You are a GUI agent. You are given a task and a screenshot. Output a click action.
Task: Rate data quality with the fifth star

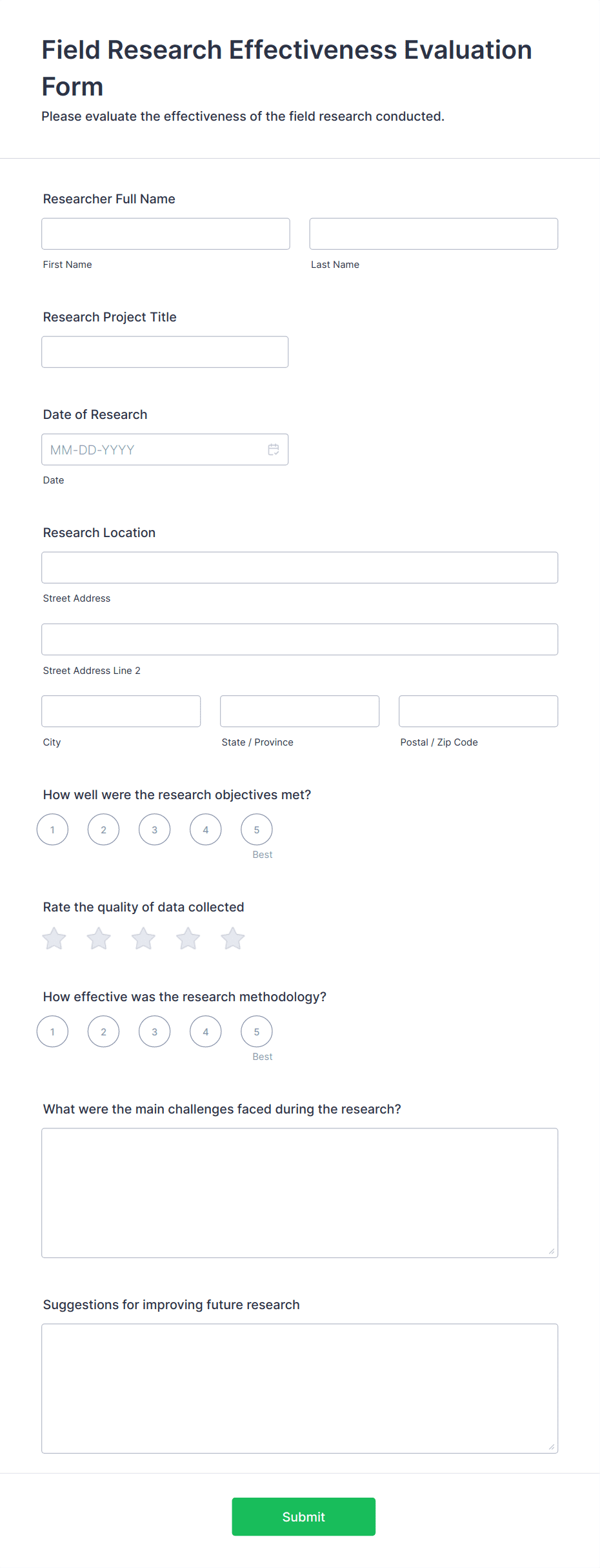233,939
